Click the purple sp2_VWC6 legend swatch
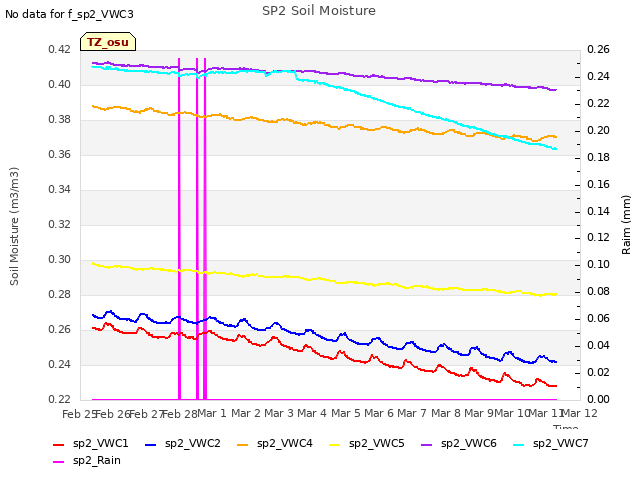The width and height of the screenshot is (640, 480). (x=427, y=444)
